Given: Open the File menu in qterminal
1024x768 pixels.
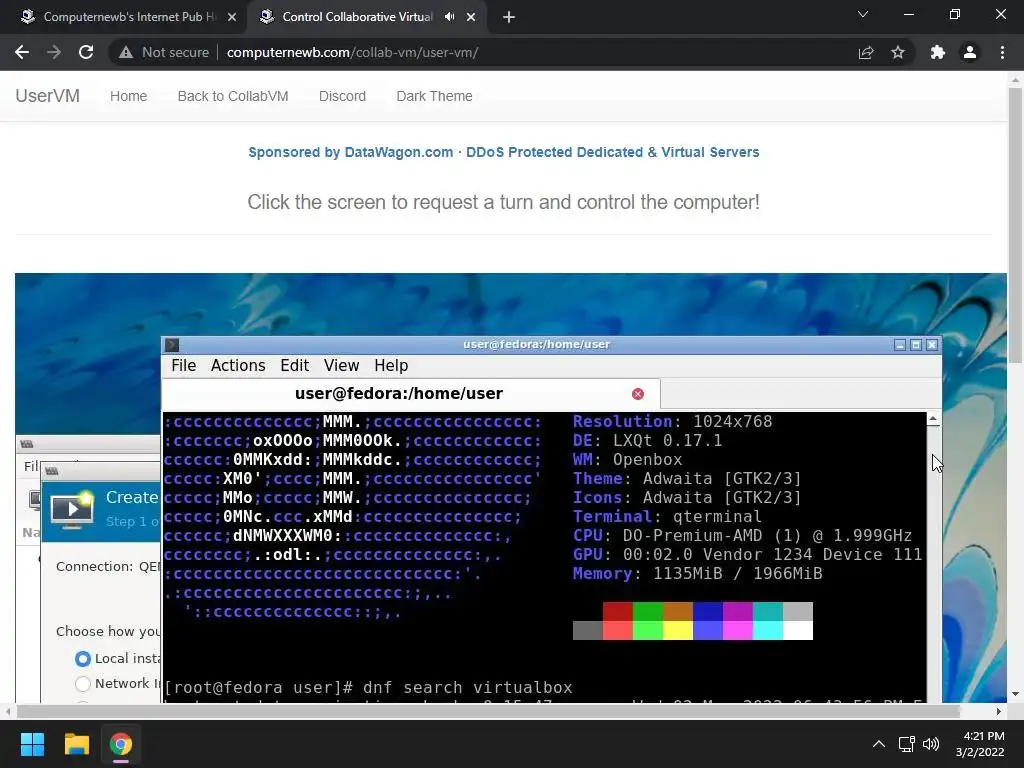Looking at the screenshot, I should (184, 365).
